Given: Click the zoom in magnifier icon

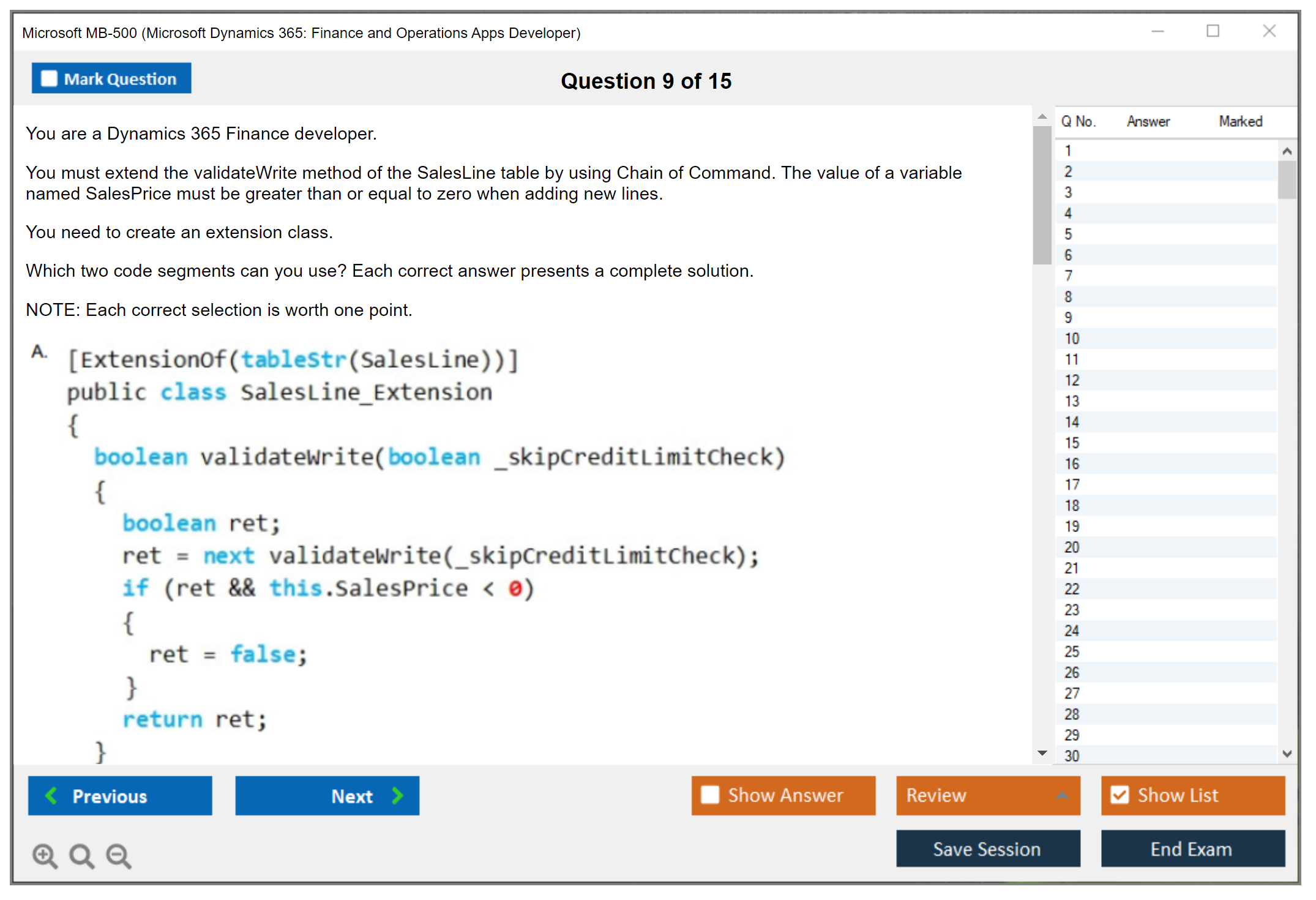Looking at the screenshot, I should (x=45, y=855).
